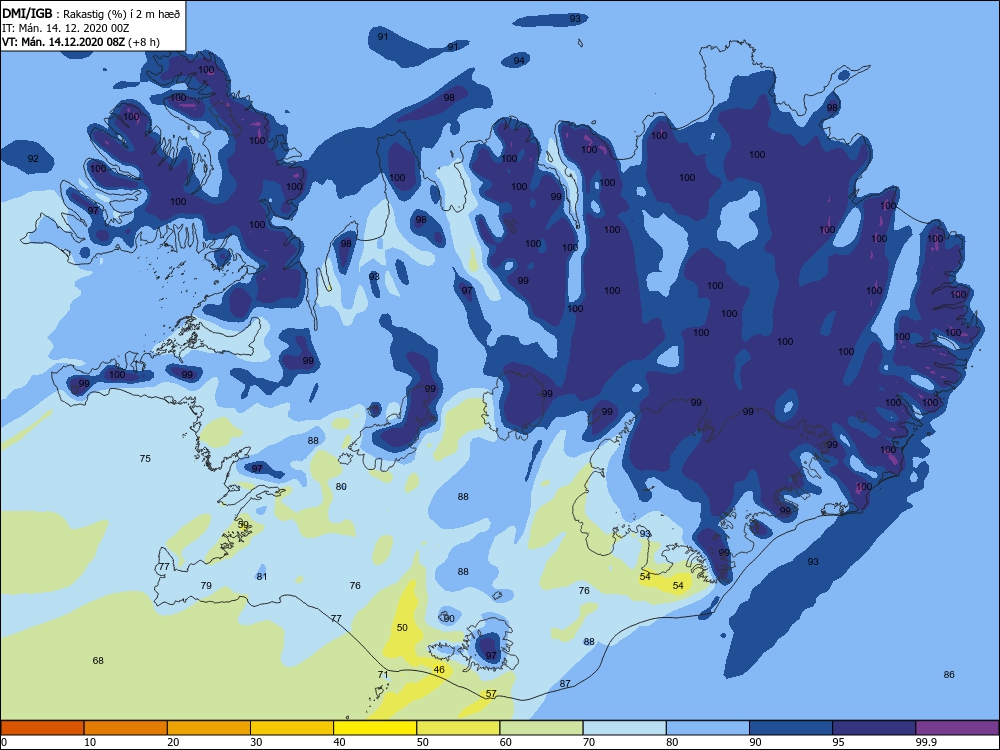
Task: Click the humidity value 86 in the southeast sea
Action: point(949,674)
